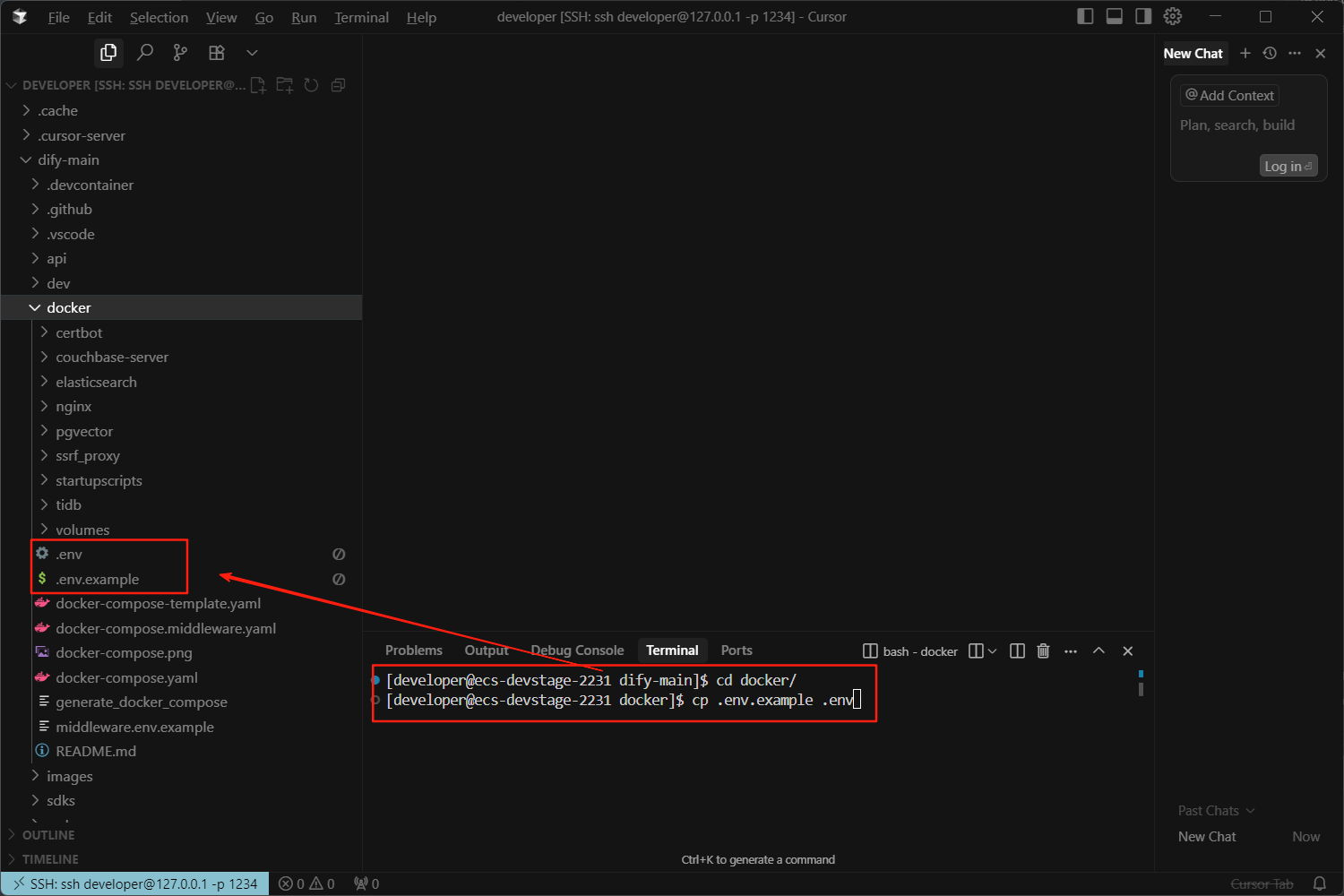The height and width of the screenshot is (896, 1344).
Task: Show chat history clock icon
Action: [1270, 53]
